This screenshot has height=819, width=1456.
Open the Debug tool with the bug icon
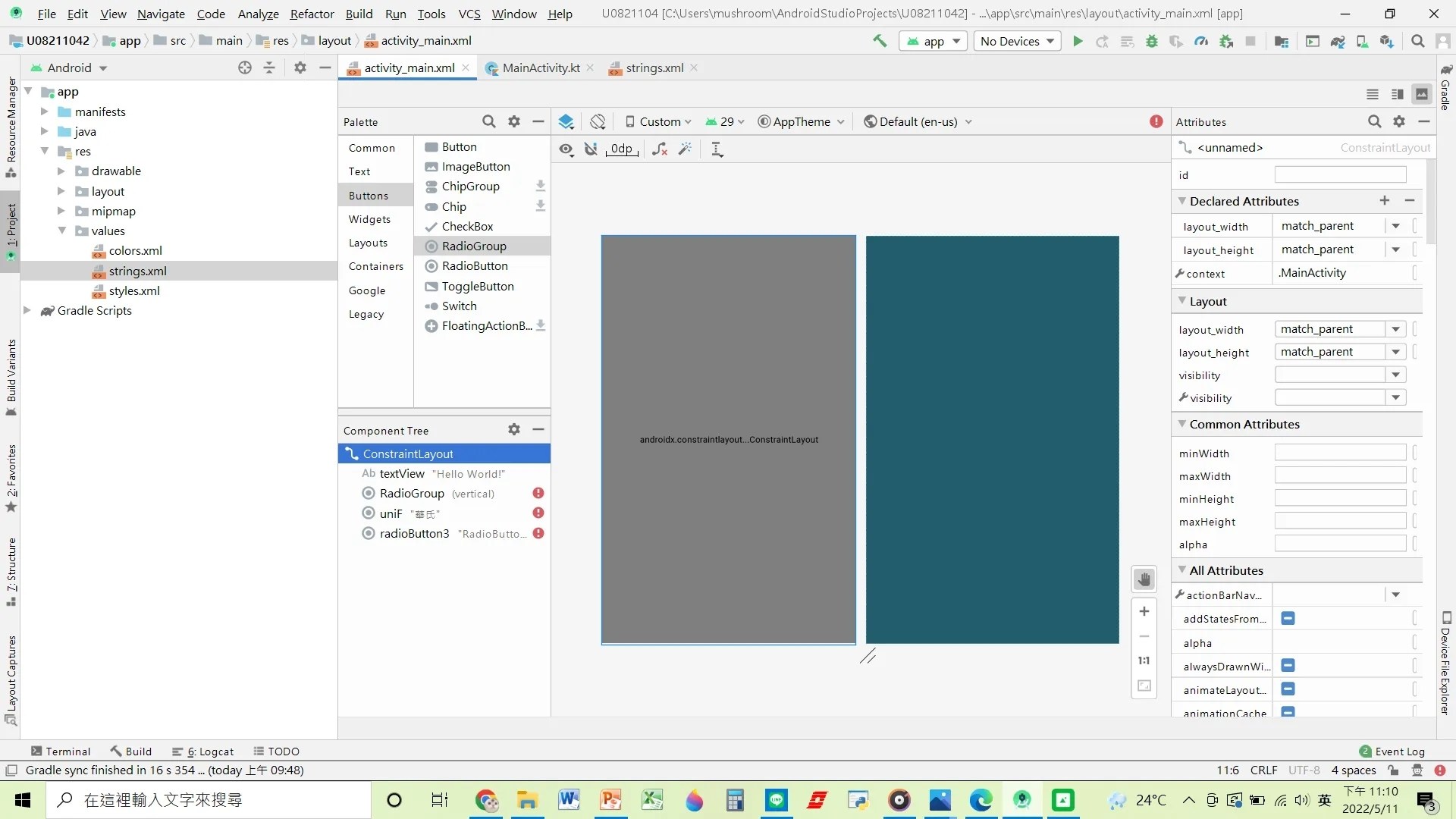tap(1152, 41)
